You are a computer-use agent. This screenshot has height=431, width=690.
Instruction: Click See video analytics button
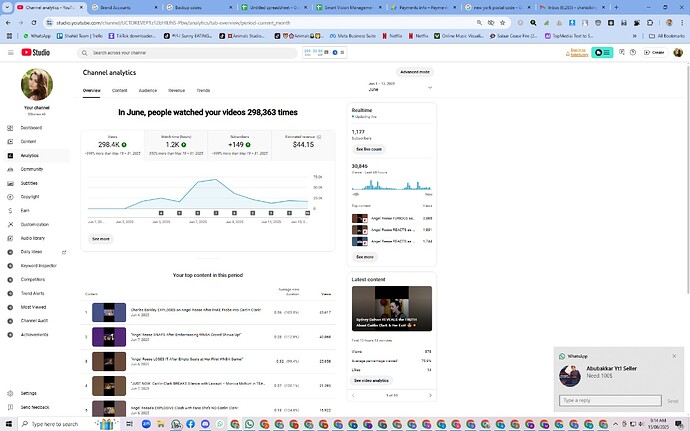coord(371,380)
